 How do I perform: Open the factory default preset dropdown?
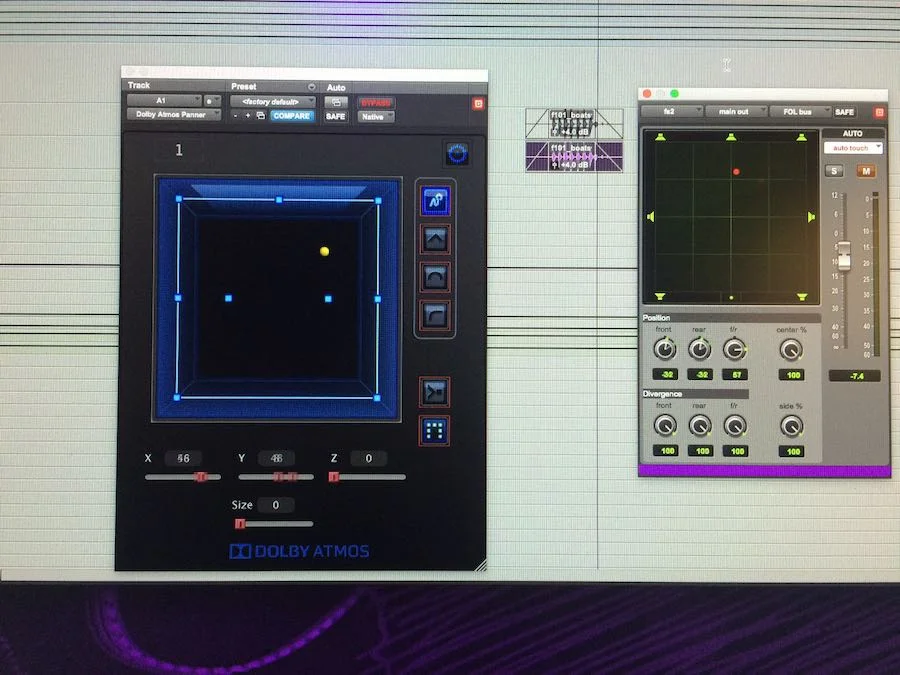tap(273, 102)
